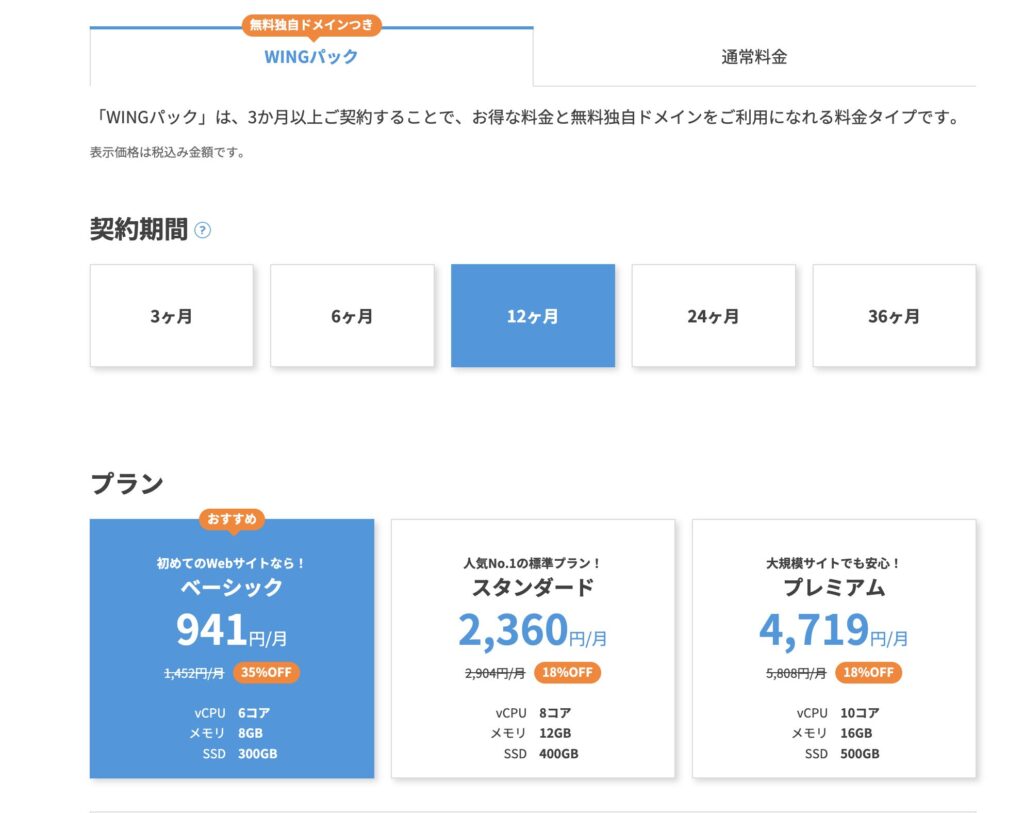The image size is (1024, 813).
Task: Click the help icon beside 契約期間
Action: point(203,231)
